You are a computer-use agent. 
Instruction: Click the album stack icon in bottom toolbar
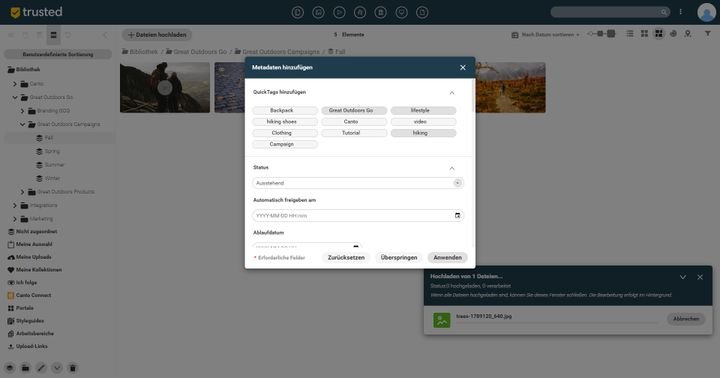10,368
